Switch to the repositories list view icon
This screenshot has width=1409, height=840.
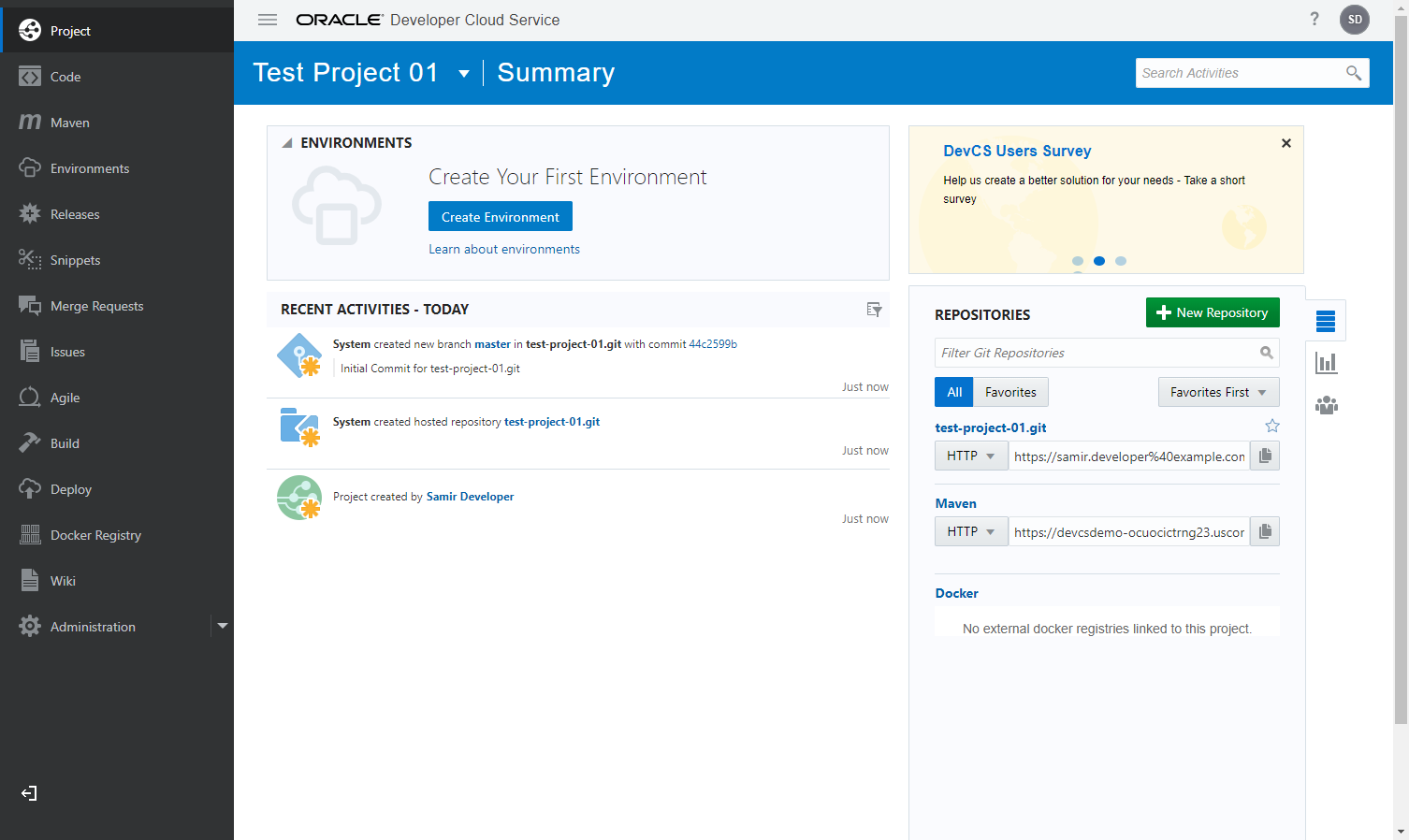pos(1326,322)
